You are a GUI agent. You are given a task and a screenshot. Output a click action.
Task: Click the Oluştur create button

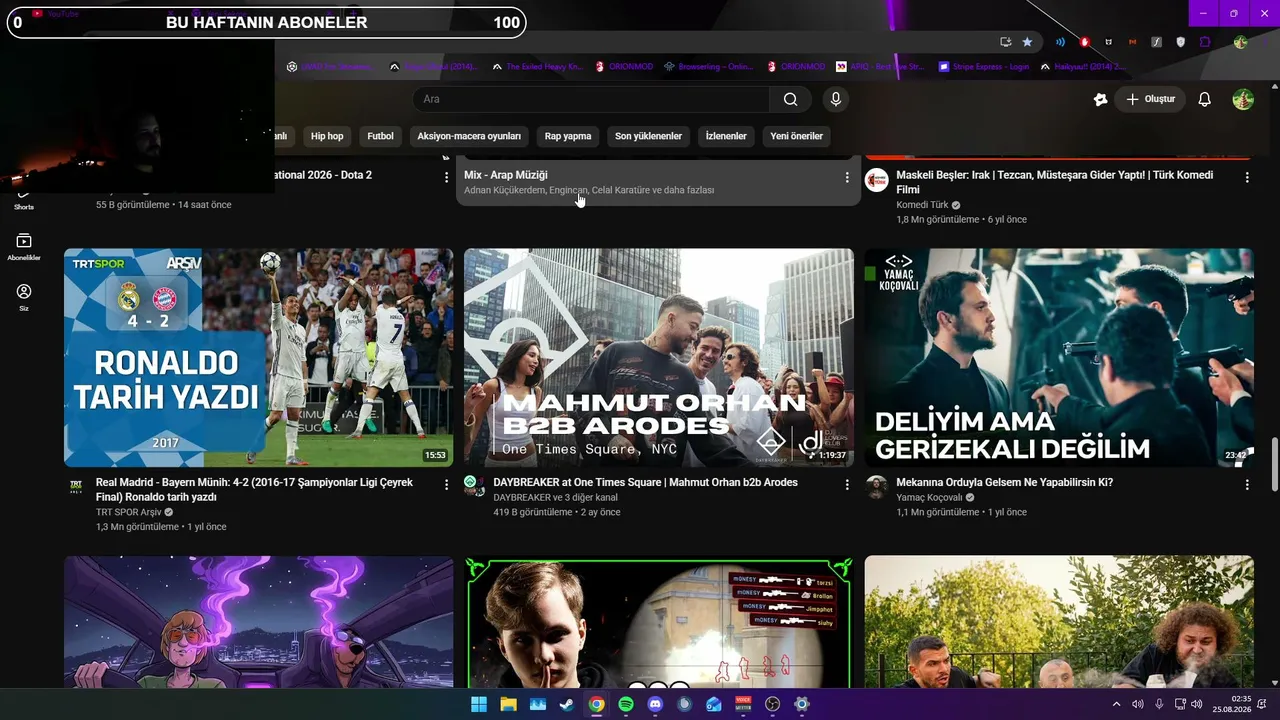[1151, 99]
